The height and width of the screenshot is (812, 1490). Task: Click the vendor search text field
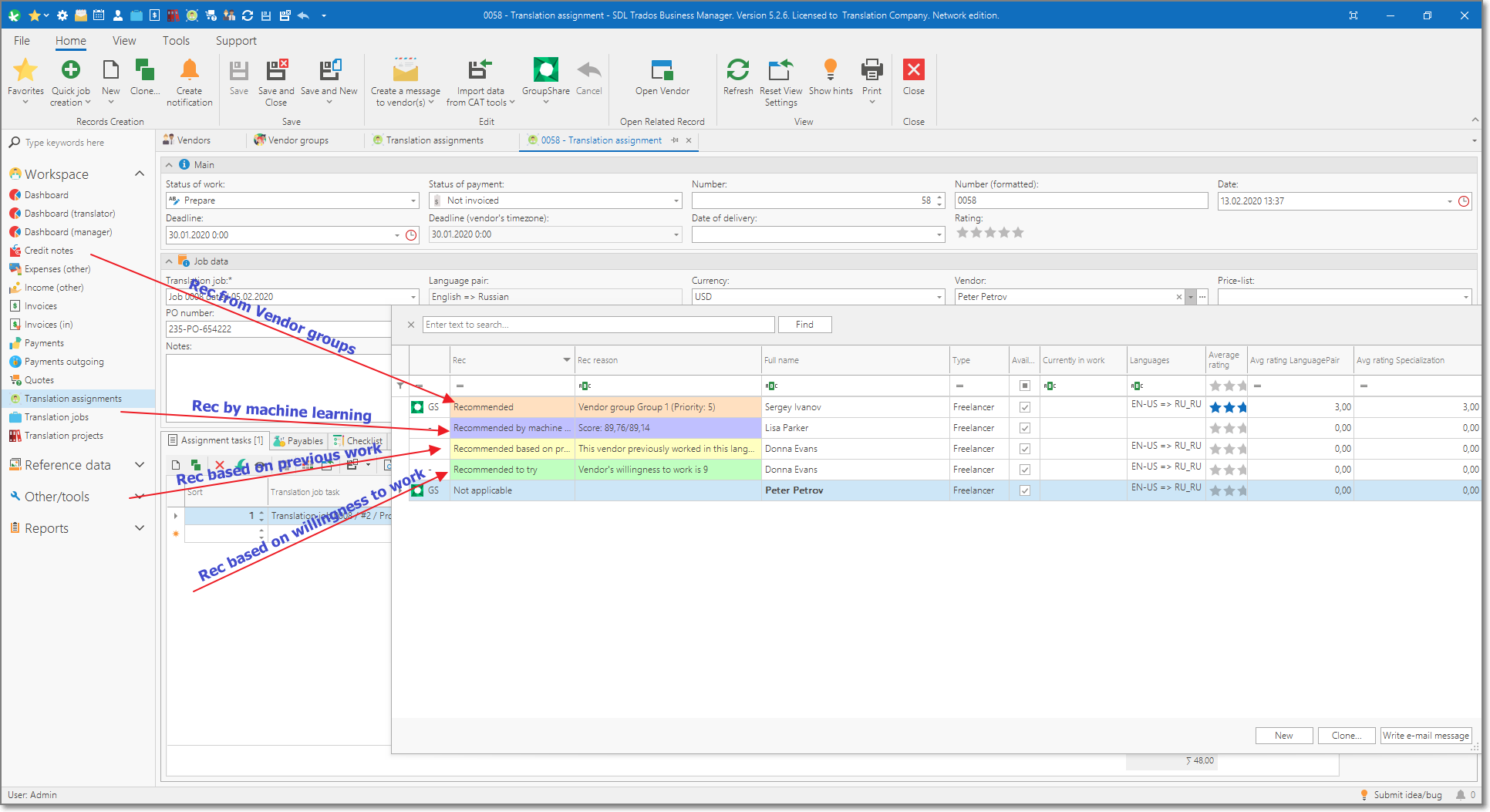tap(598, 325)
